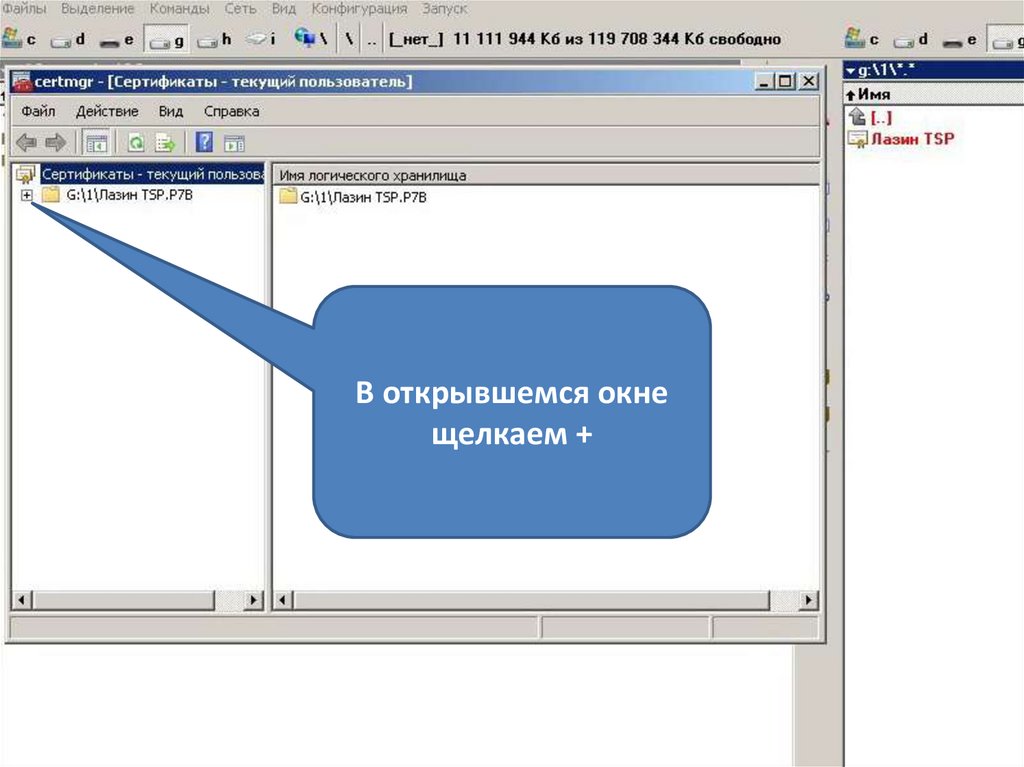Click the certmgr title bar application icon
The width and height of the screenshot is (1024, 767).
[22, 82]
